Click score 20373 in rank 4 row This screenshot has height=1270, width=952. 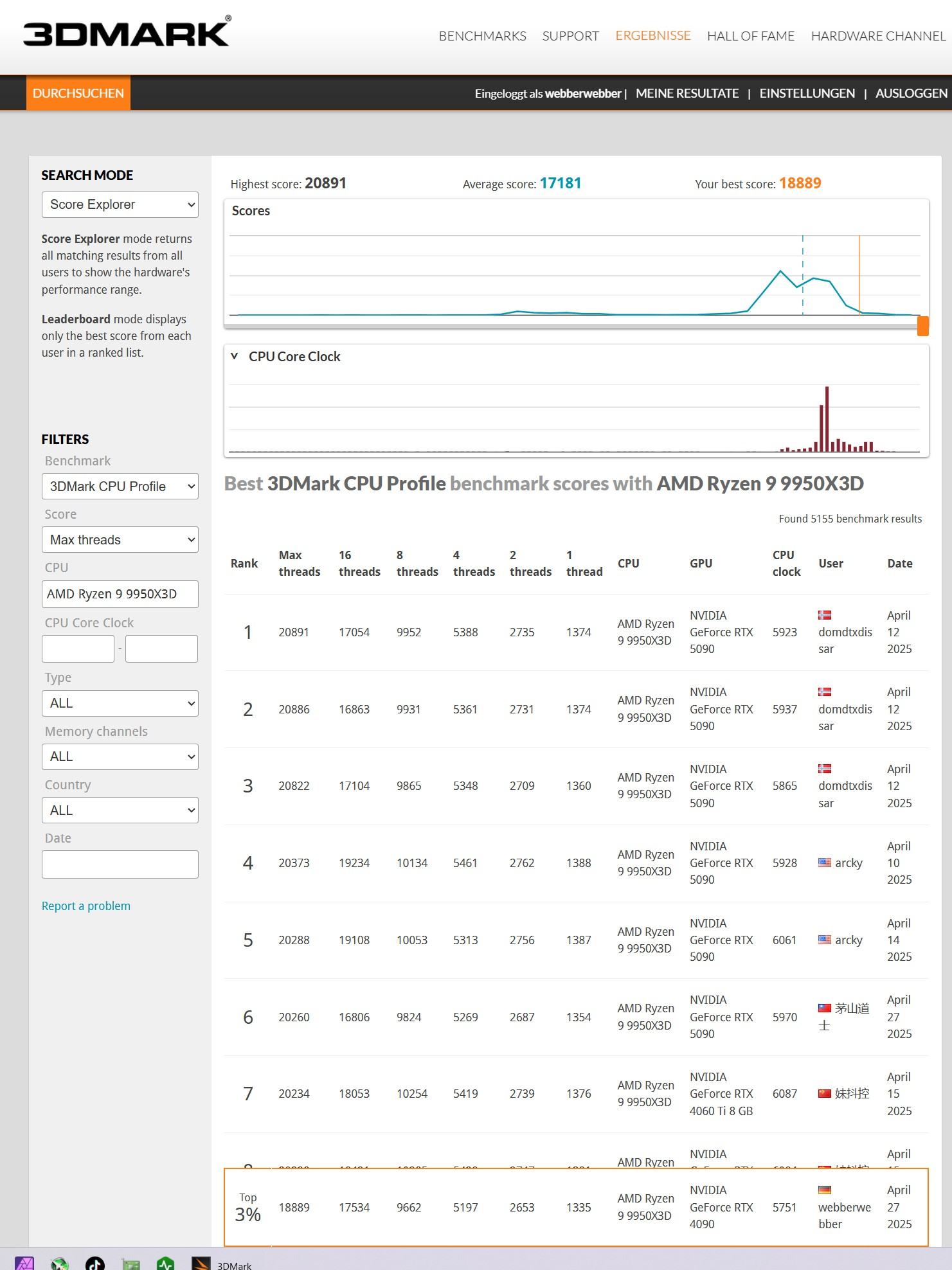click(294, 863)
